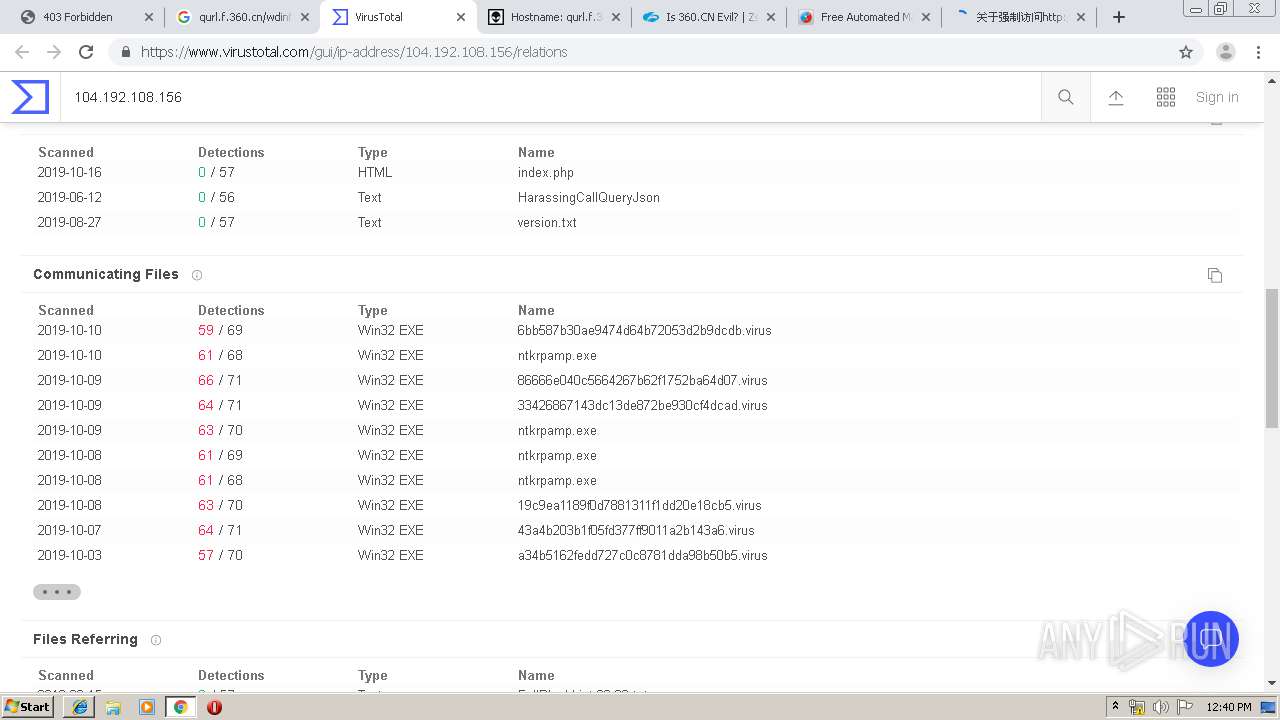Open 86666e040c5664267b62f1752ba64d07.virus entry
Viewport: 1280px width, 720px height.
[643, 381]
